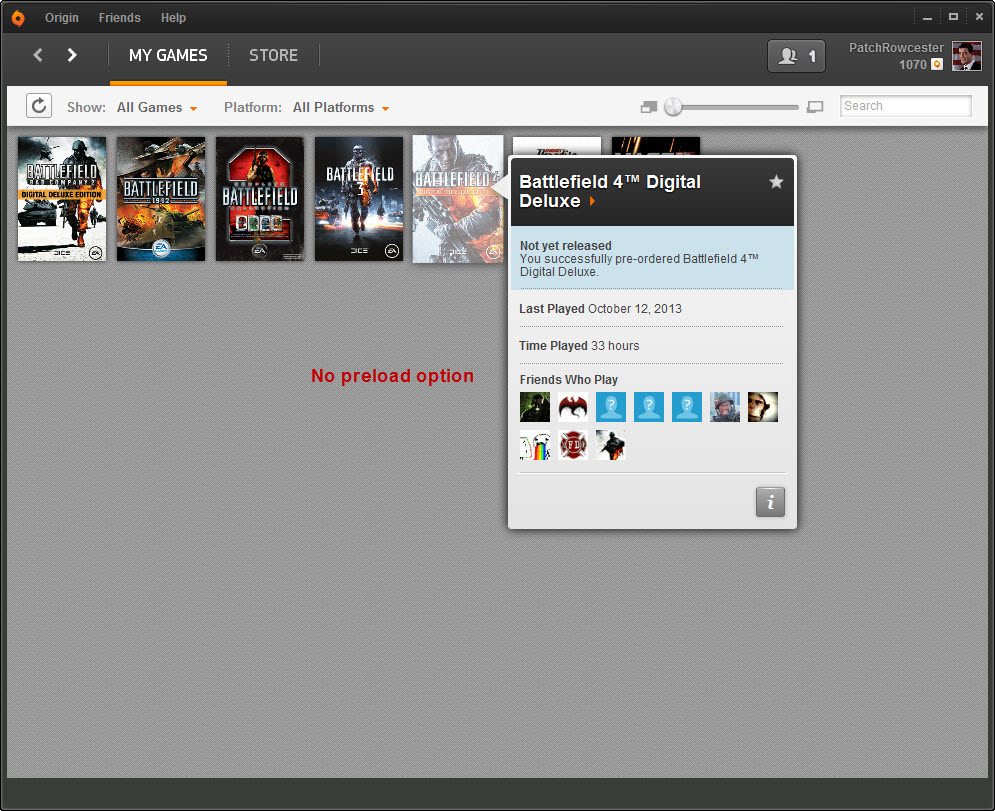Viewport: 995px width, 811px height.
Task: Maximize the Origin window
Action: coord(953,17)
